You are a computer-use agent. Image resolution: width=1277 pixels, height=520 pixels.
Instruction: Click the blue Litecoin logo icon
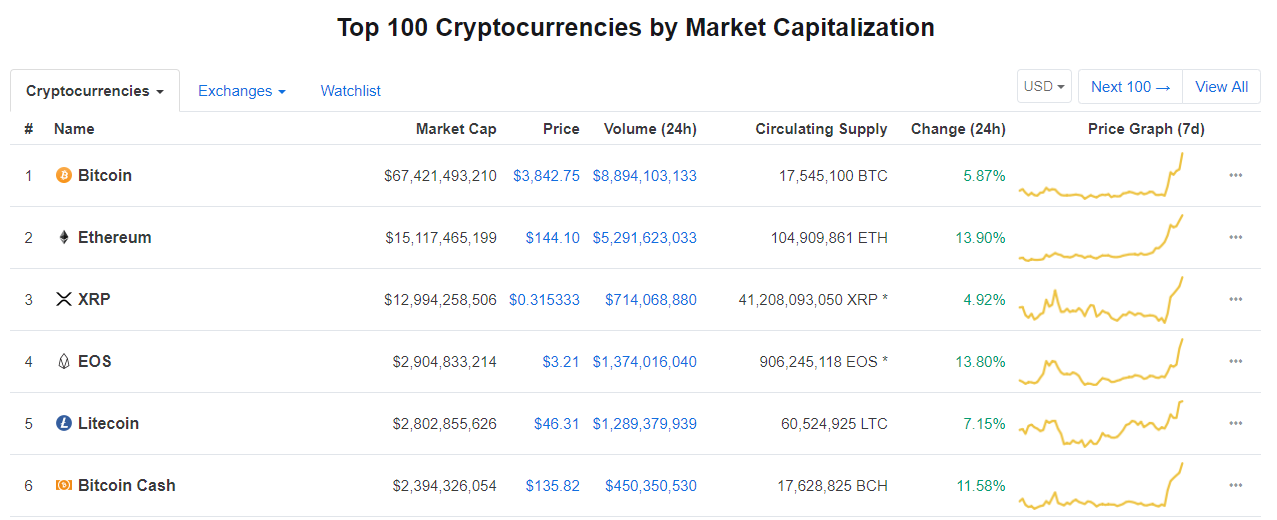pos(64,424)
